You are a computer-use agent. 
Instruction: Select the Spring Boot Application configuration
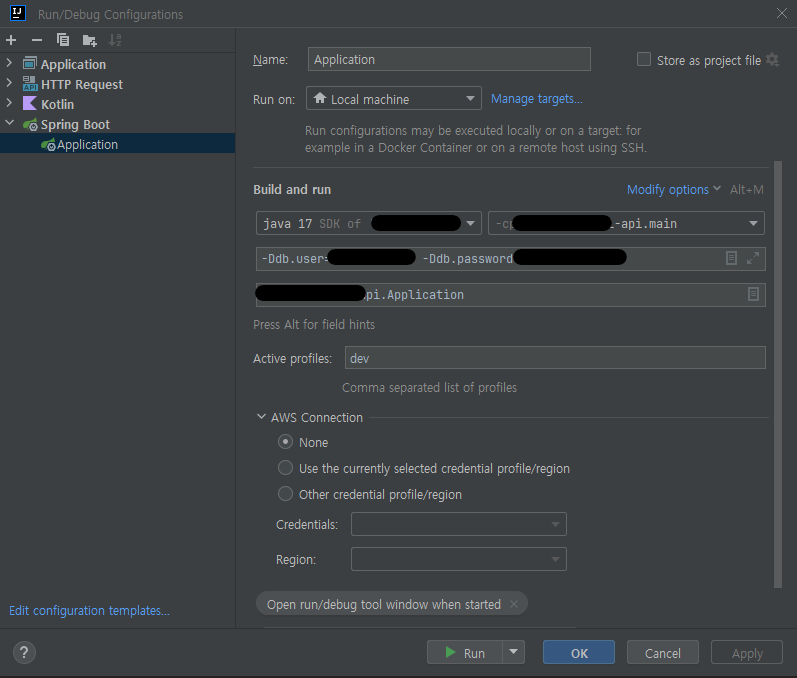point(117,144)
